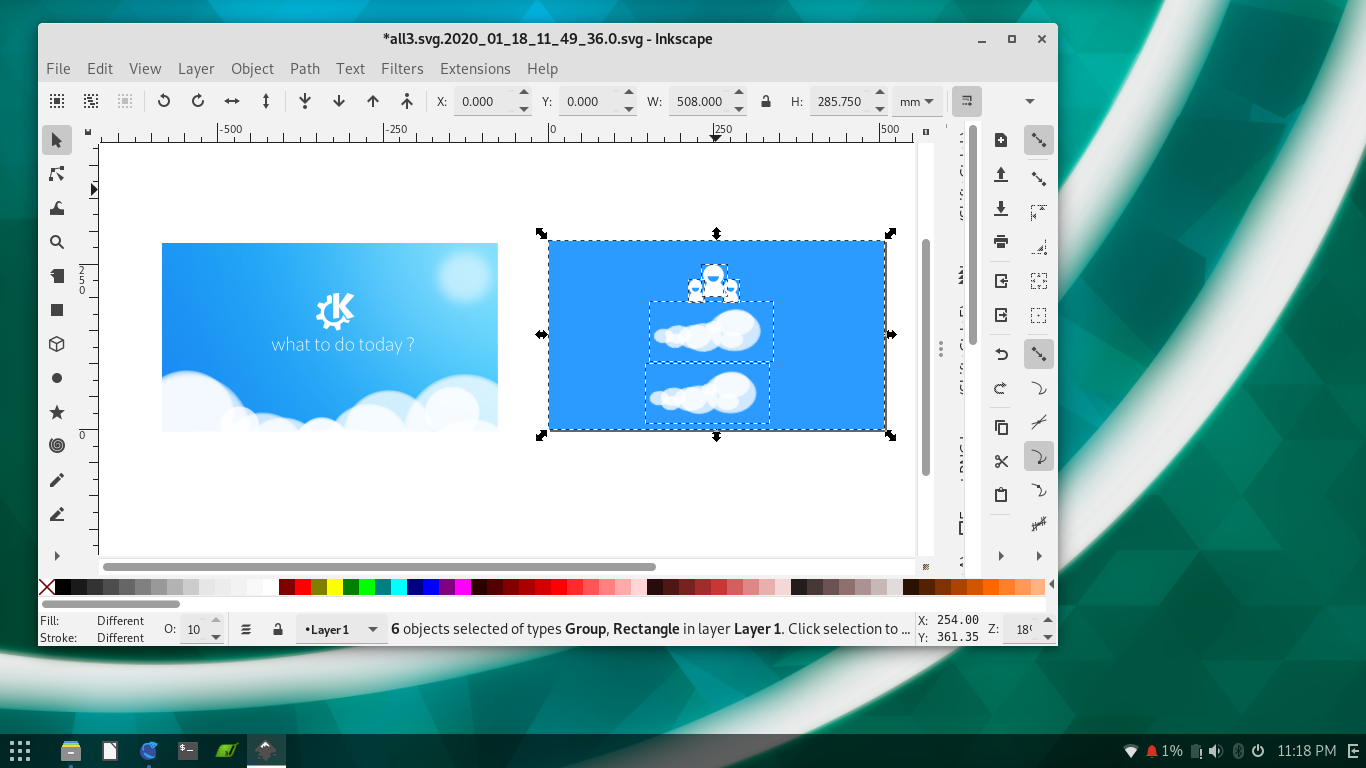Increase the X position value
Image resolution: width=1366 pixels, height=768 pixels.
pos(523,94)
